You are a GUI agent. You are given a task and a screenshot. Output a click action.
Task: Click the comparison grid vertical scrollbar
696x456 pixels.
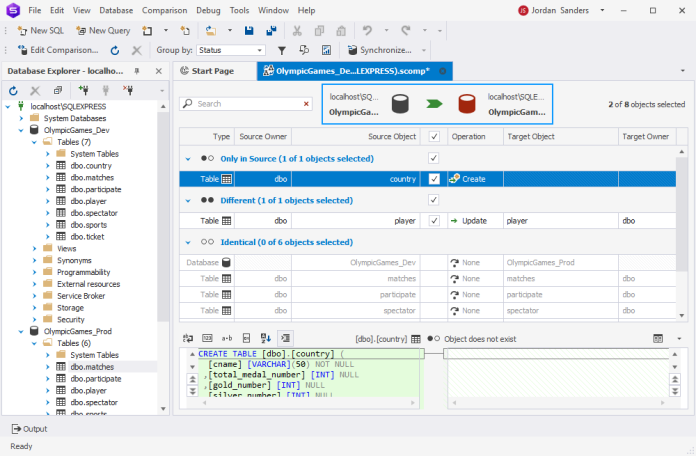[x=682, y=234]
